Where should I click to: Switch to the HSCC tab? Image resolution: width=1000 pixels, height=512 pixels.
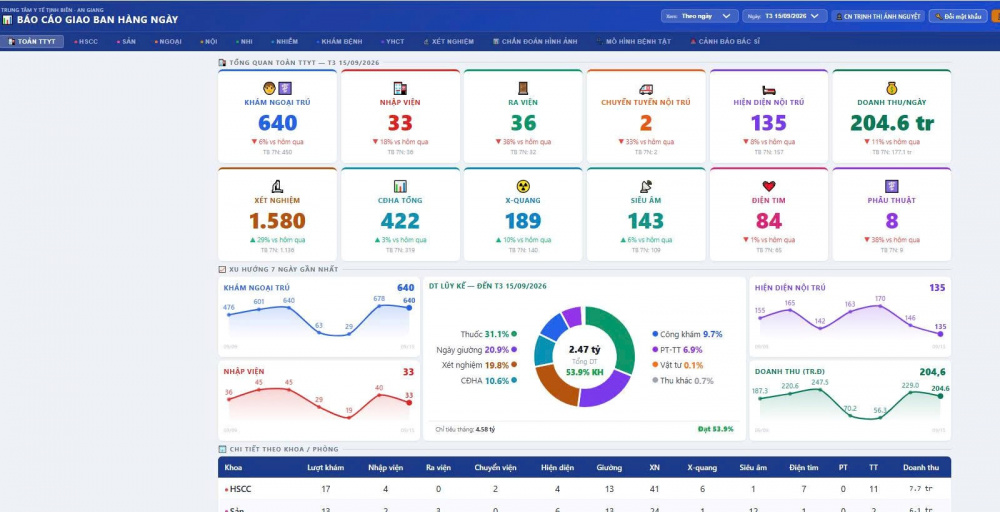pyautogui.click(x=85, y=41)
